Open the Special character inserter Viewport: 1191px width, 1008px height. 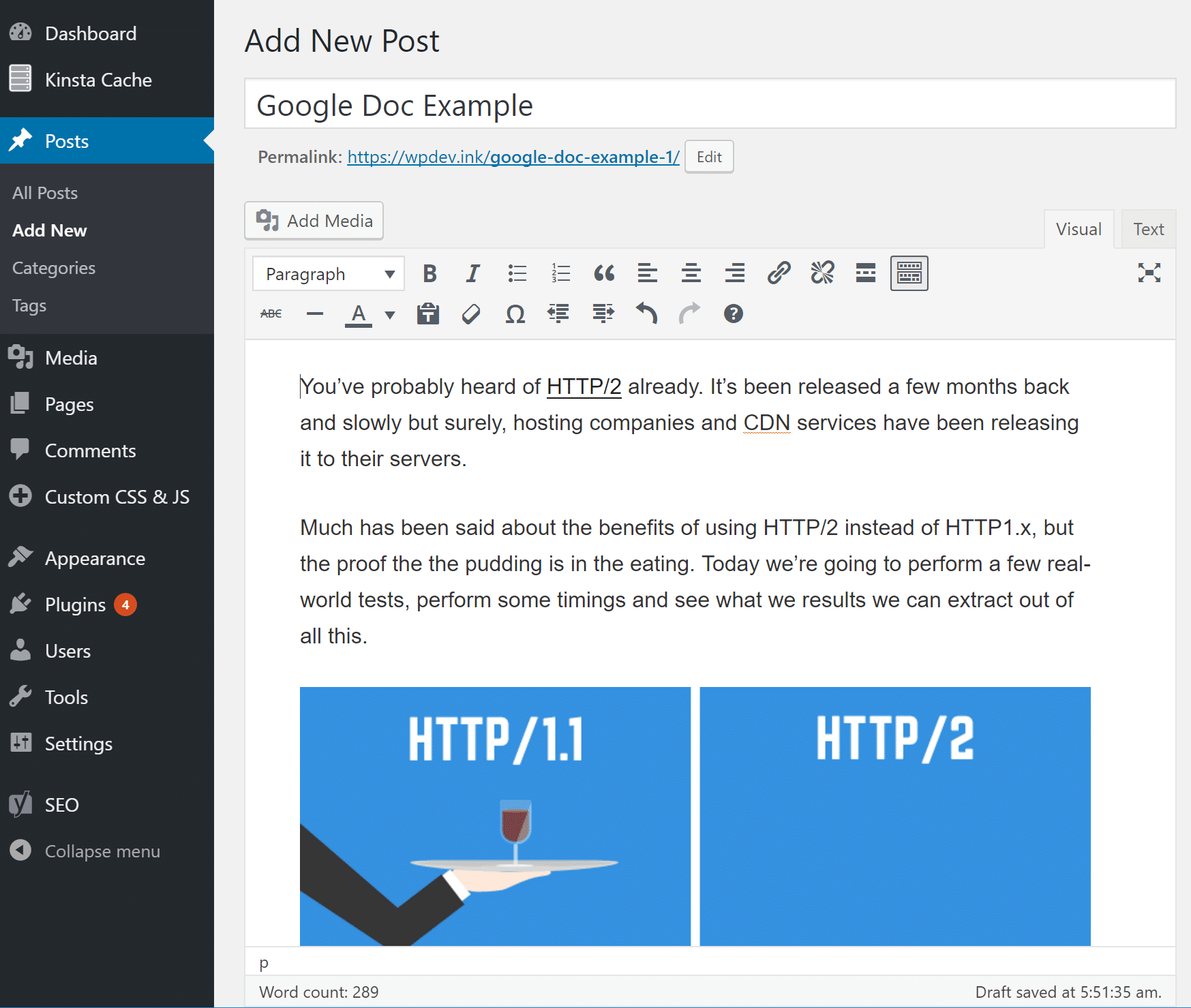[515, 314]
